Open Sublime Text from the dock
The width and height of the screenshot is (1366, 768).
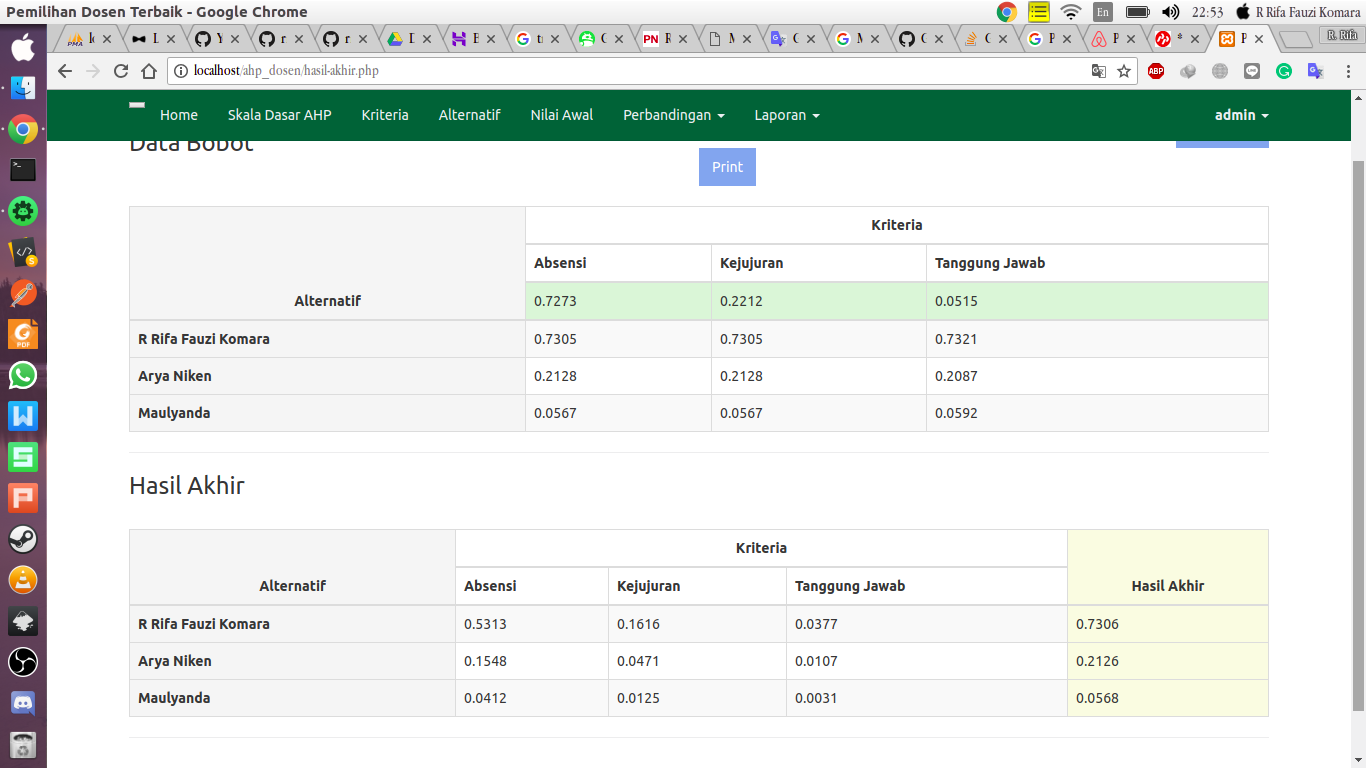23,252
